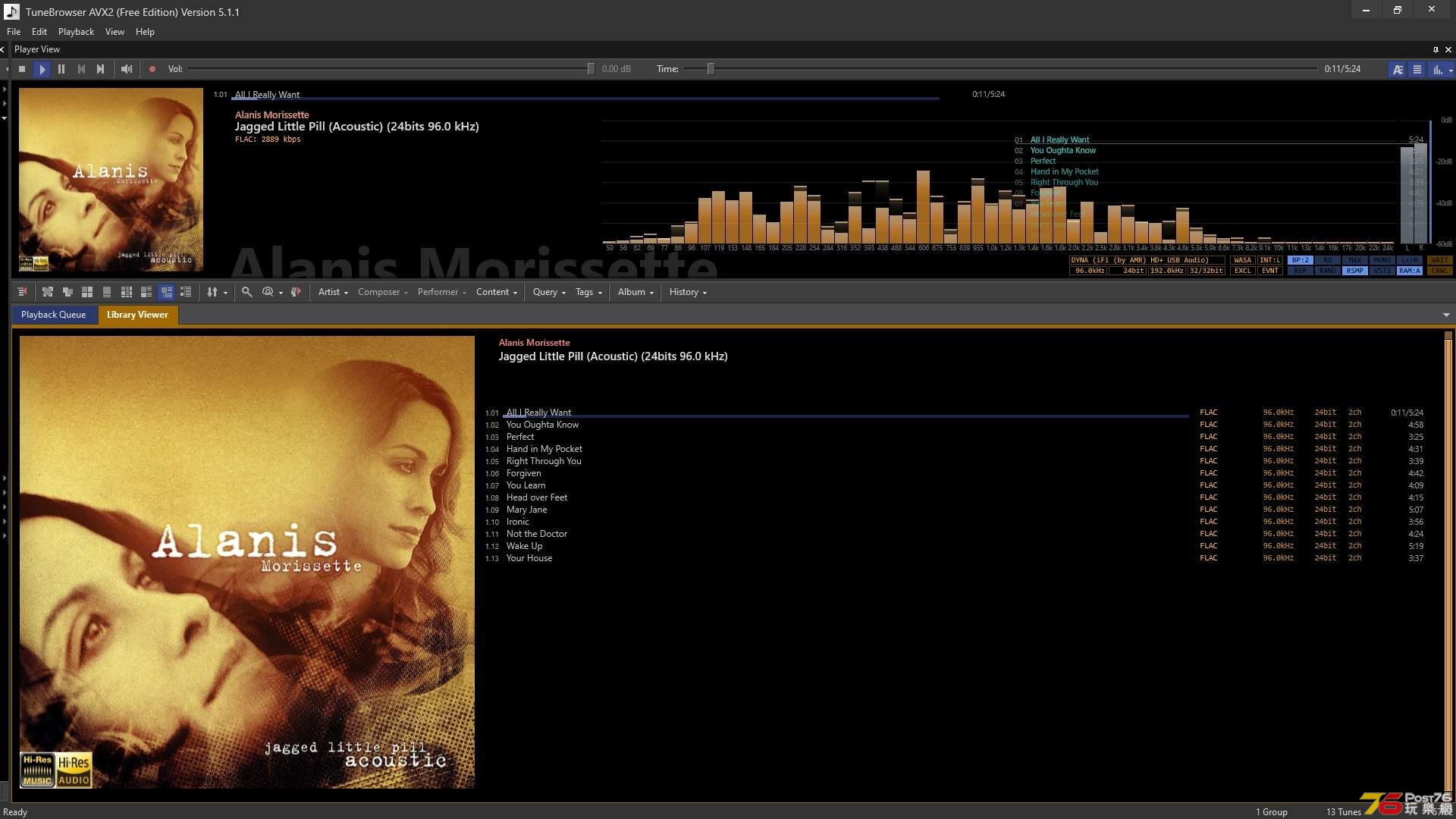
Task: Select the stacked covers view icon
Action: 67,292
